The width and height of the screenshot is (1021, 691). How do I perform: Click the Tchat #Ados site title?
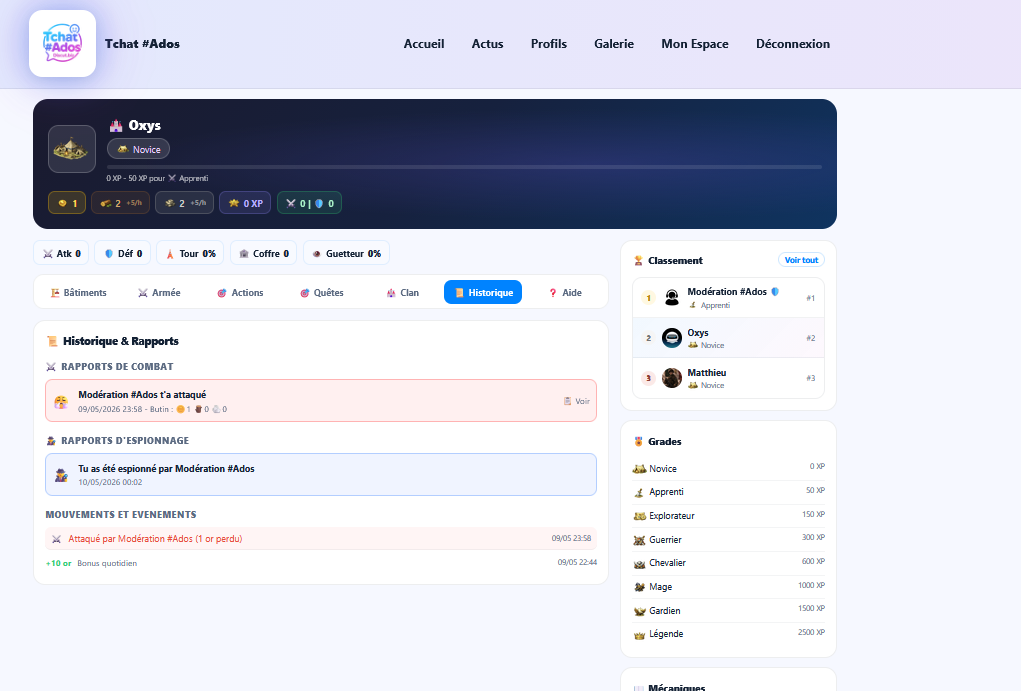[x=143, y=44]
